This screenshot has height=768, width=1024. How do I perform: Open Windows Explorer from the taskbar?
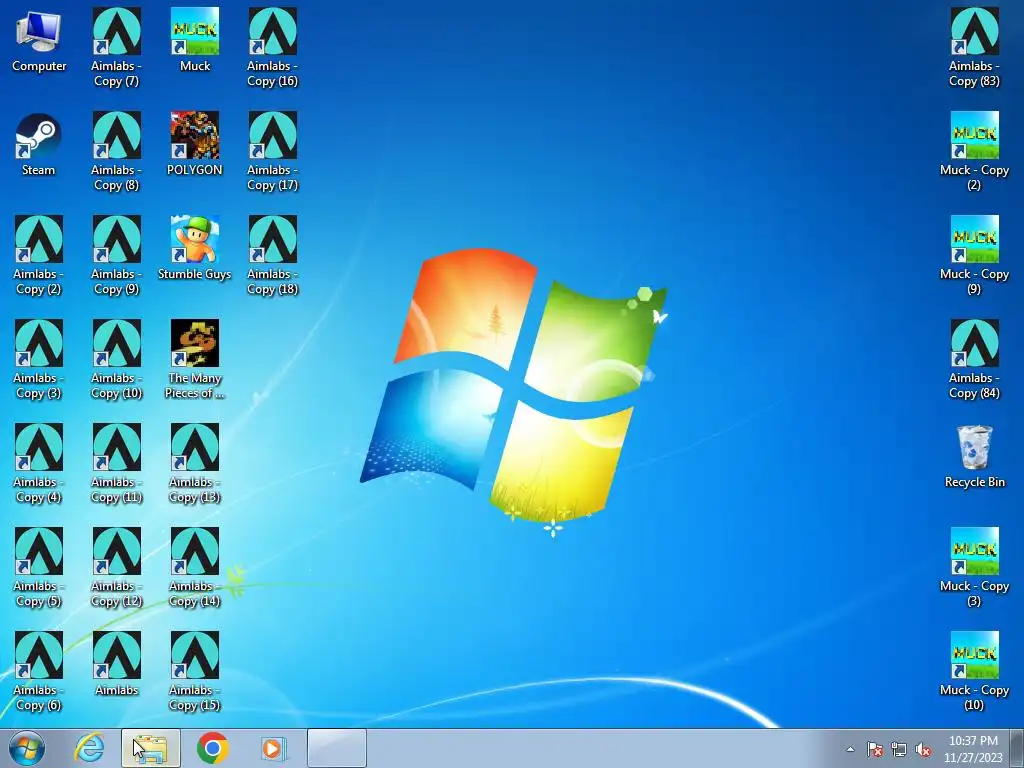click(150, 748)
